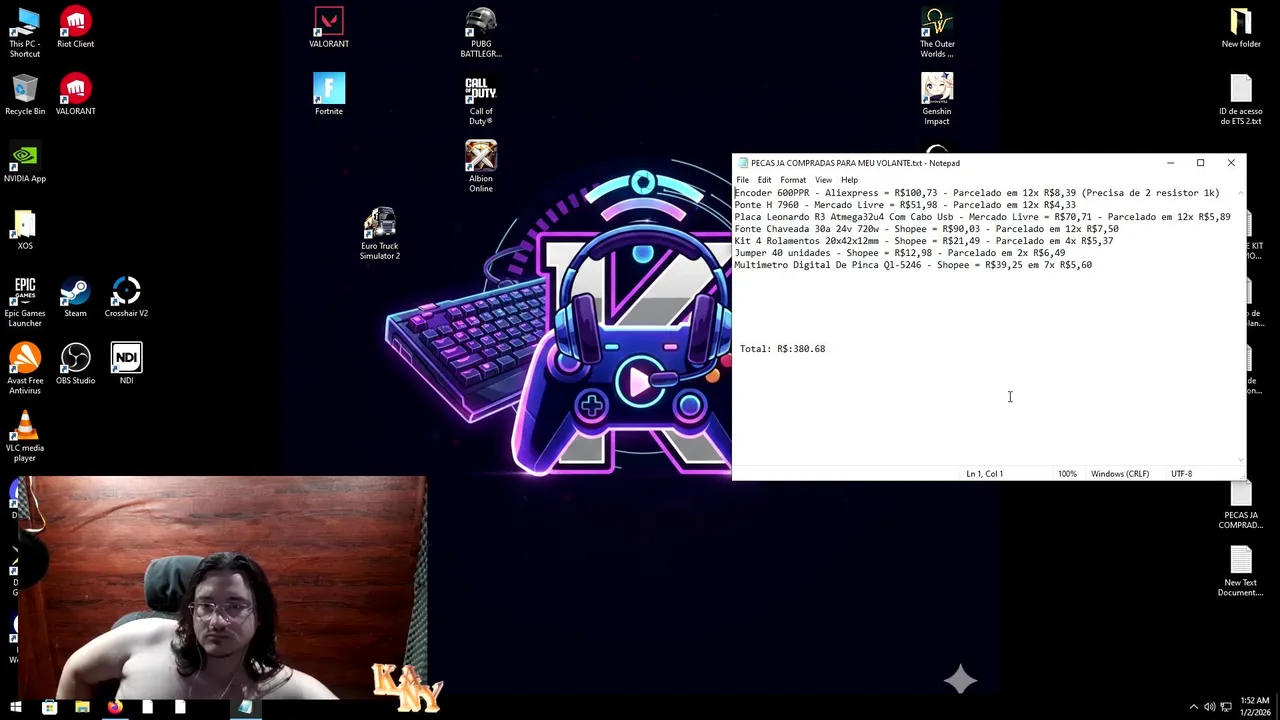Open OBS Studio shortcut

[x=75, y=364]
